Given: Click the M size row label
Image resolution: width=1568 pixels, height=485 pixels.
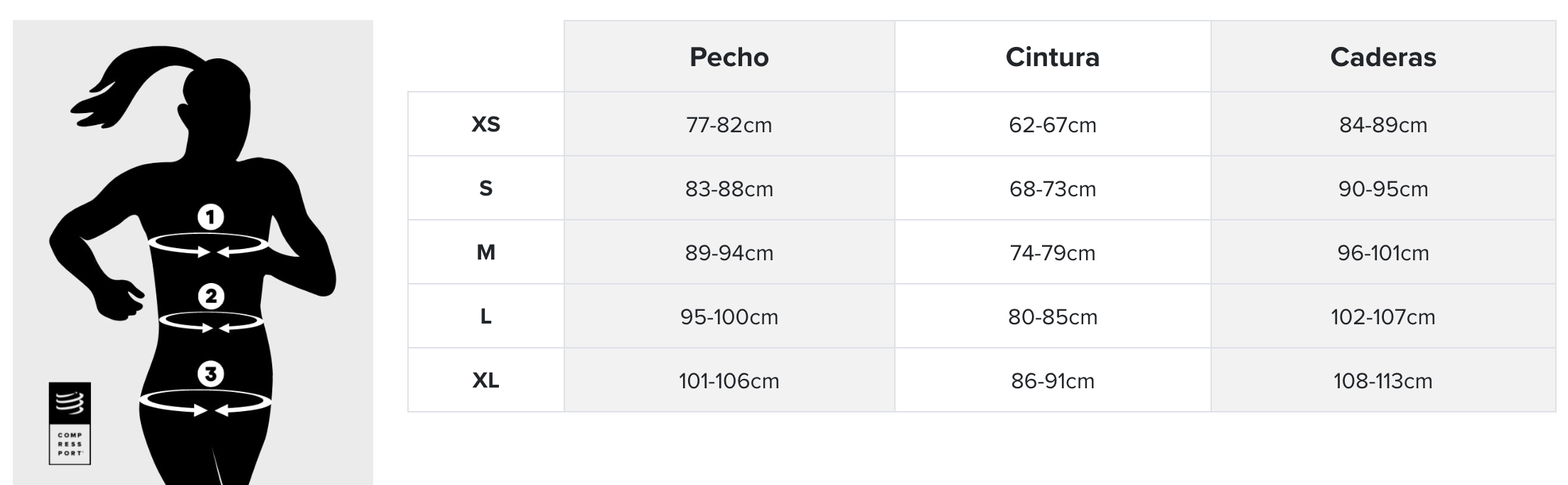Looking at the screenshot, I should [x=486, y=252].
